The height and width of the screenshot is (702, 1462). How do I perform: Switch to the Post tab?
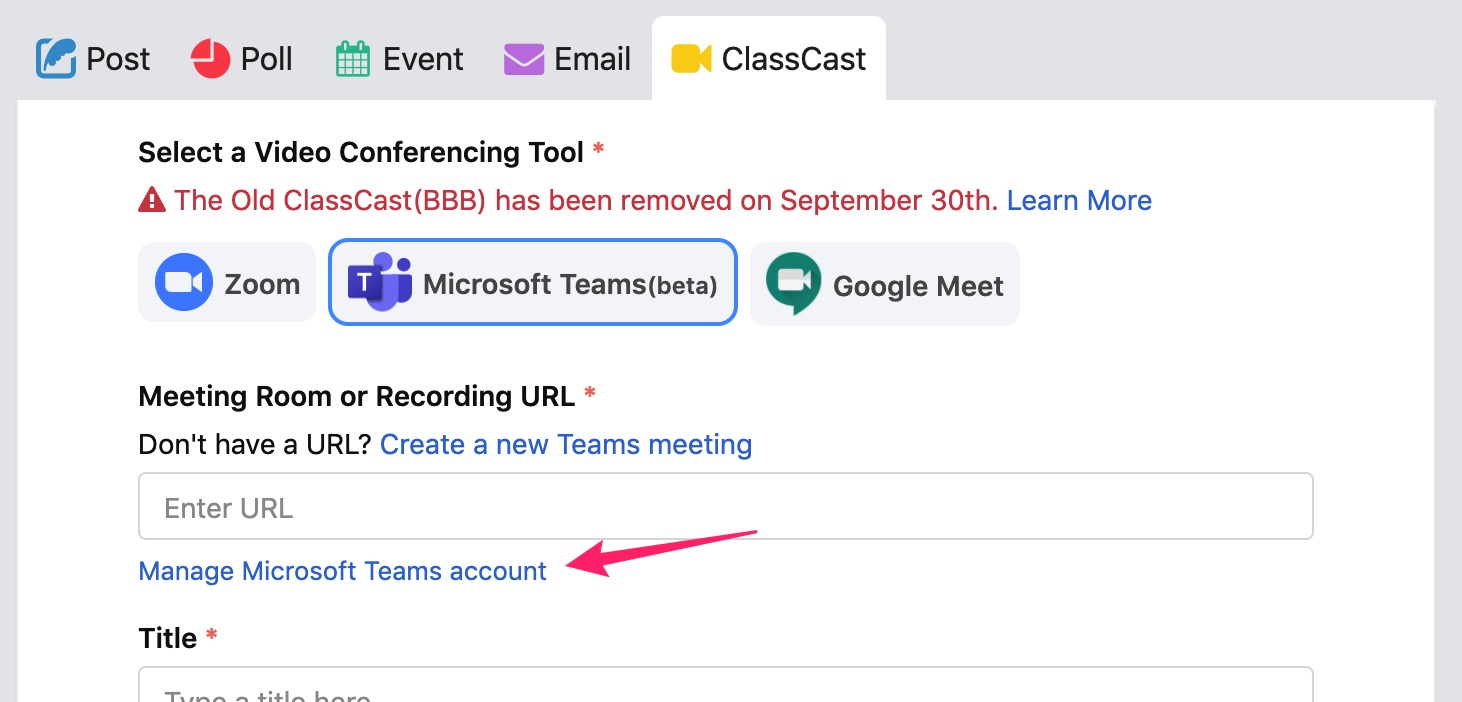[93, 59]
